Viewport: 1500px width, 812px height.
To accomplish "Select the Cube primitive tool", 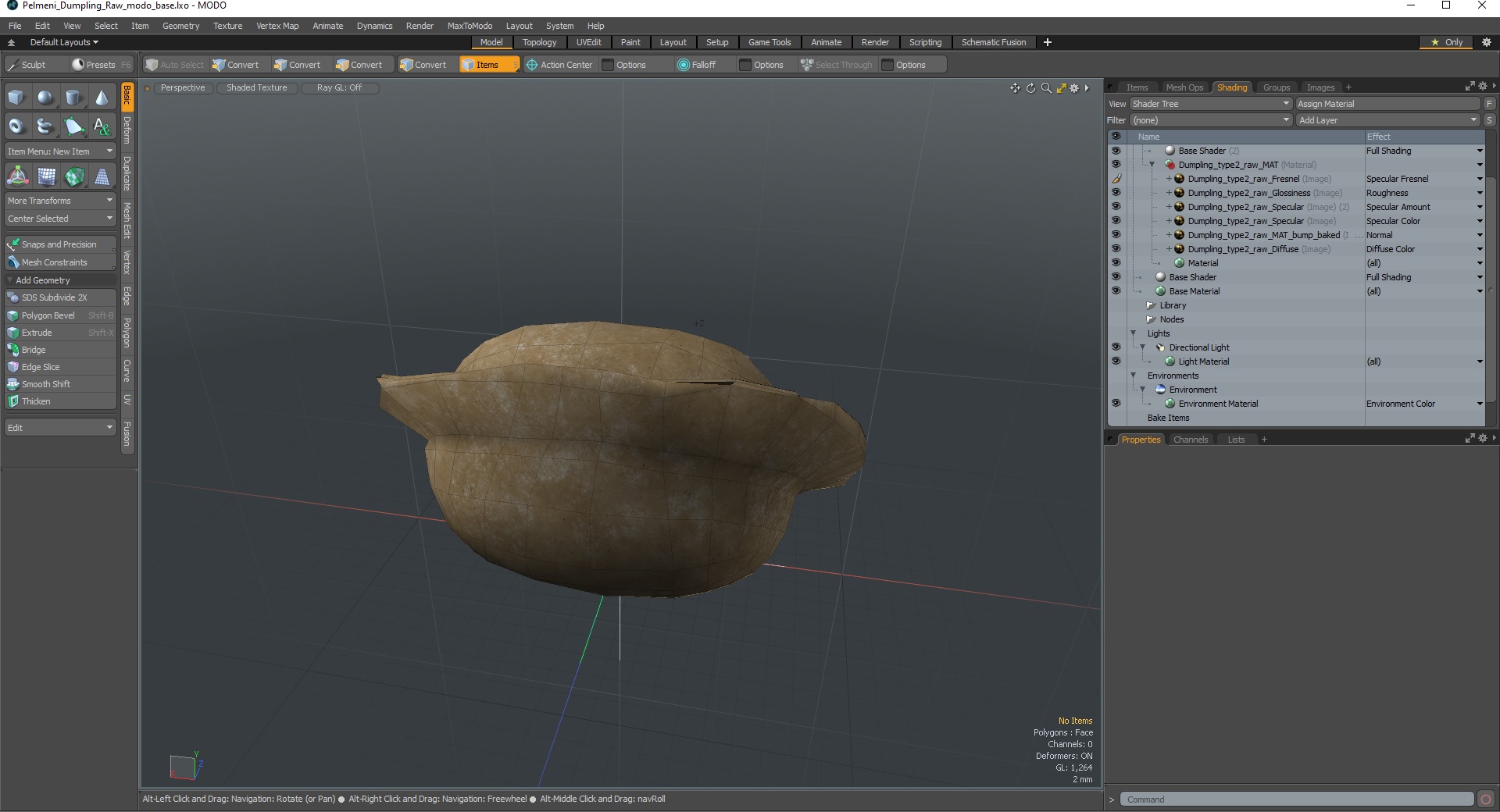I will pos(17,98).
